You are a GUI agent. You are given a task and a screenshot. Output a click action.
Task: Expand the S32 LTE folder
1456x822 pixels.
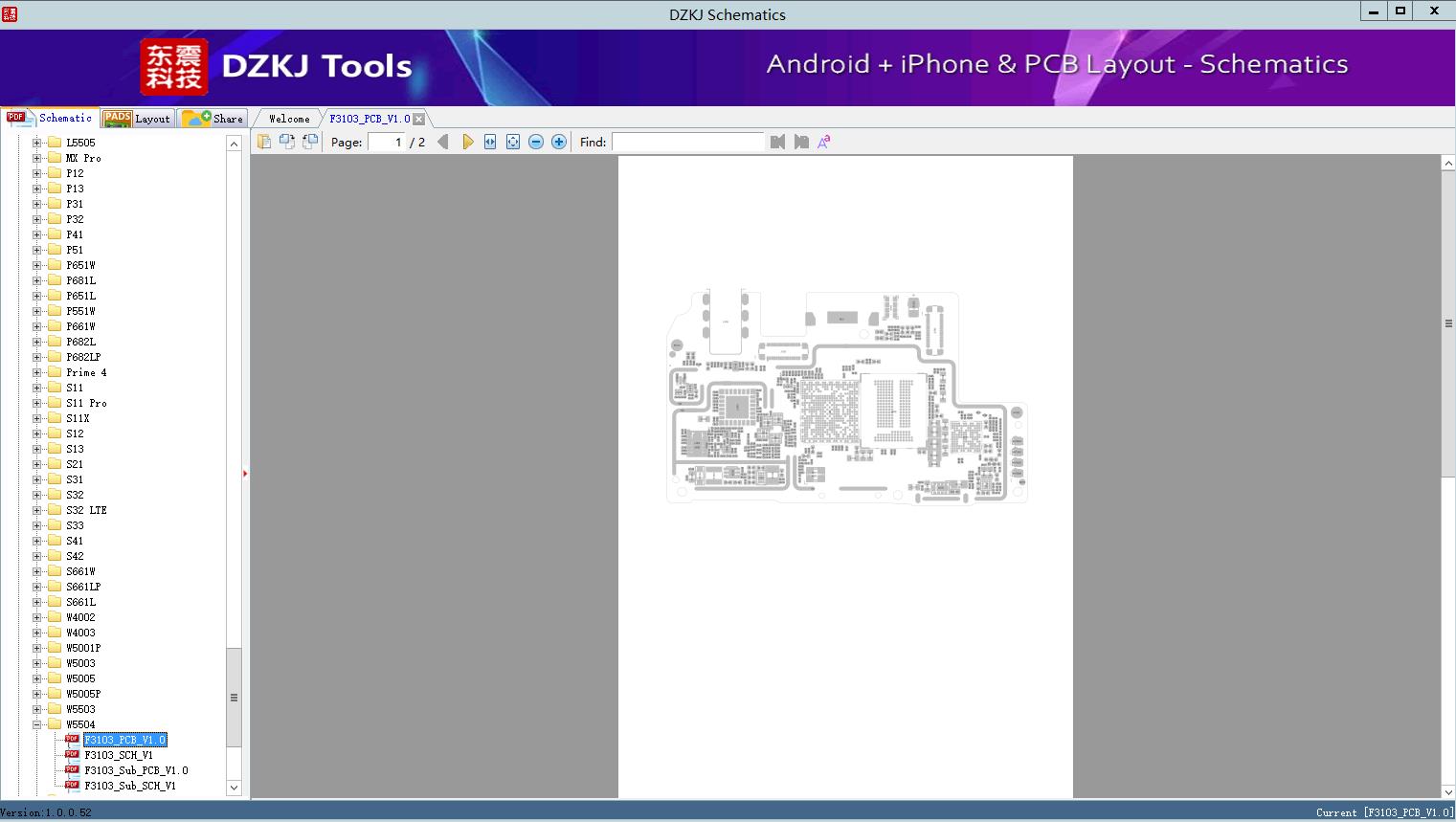pos(37,510)
